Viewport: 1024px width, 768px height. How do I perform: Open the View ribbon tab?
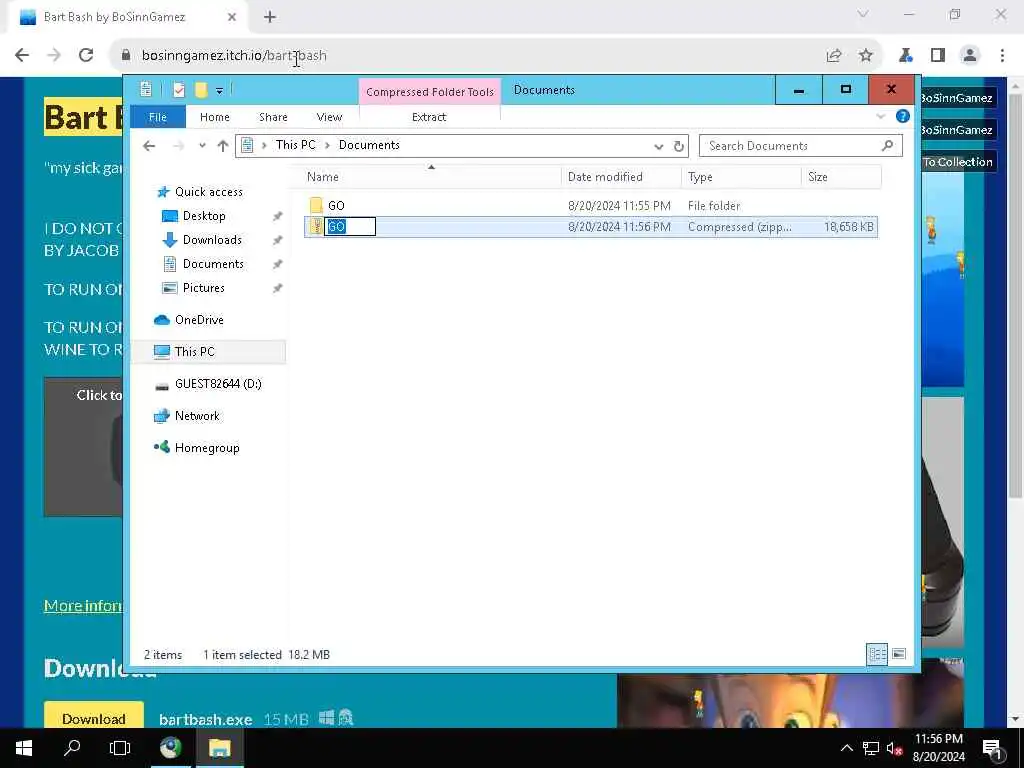(x=329, y=117)
